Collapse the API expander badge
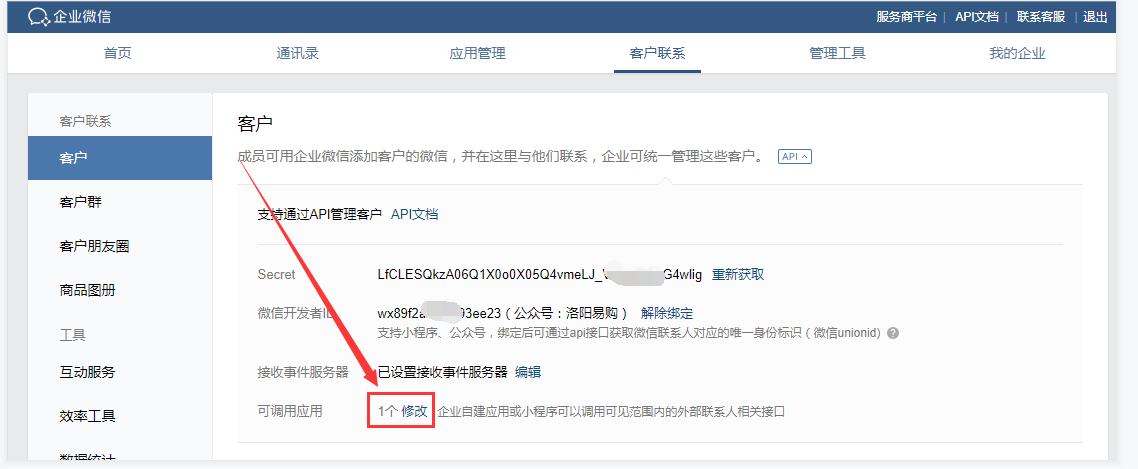 coord(795,156)
